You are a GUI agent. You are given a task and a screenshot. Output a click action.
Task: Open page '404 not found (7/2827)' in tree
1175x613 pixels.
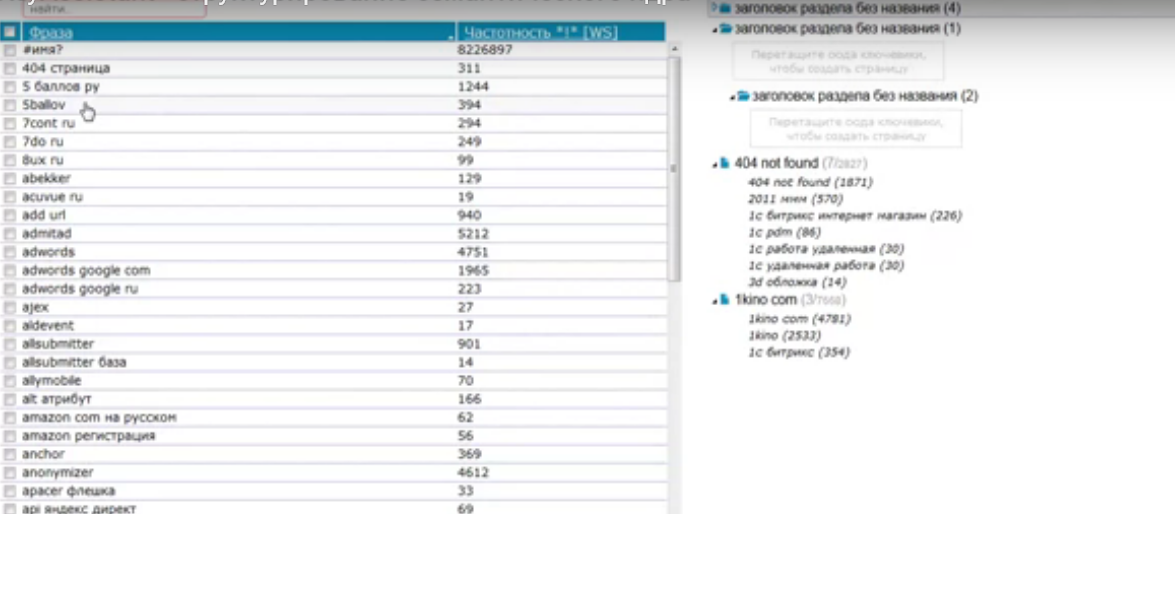coord(800,163)
